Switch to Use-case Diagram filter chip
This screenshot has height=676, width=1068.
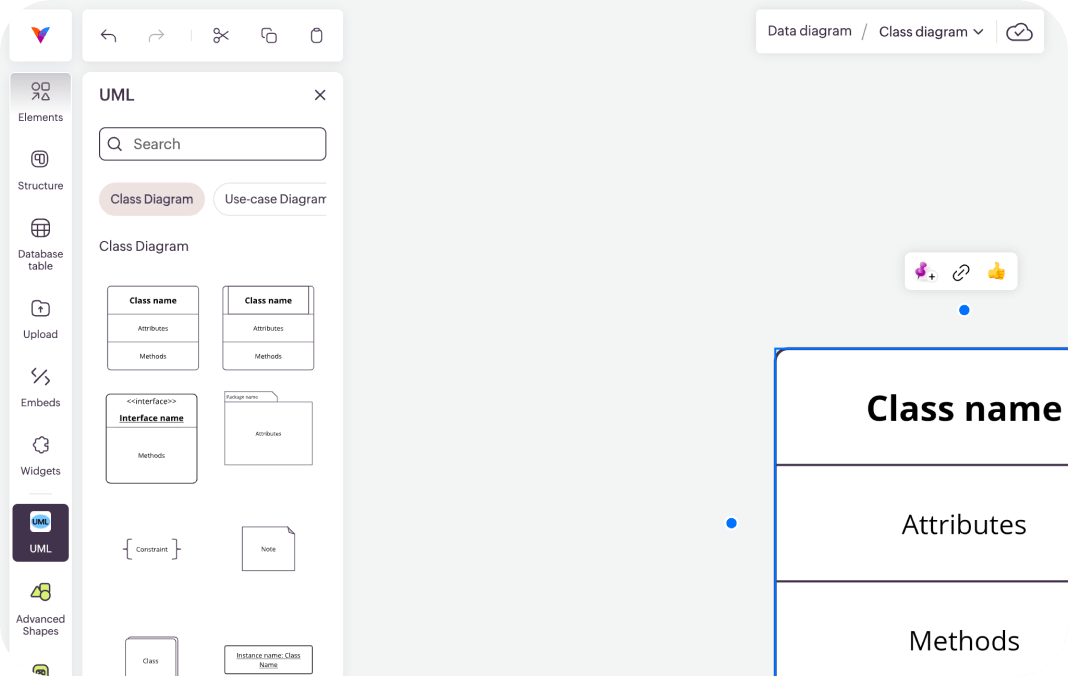[270, 199]
